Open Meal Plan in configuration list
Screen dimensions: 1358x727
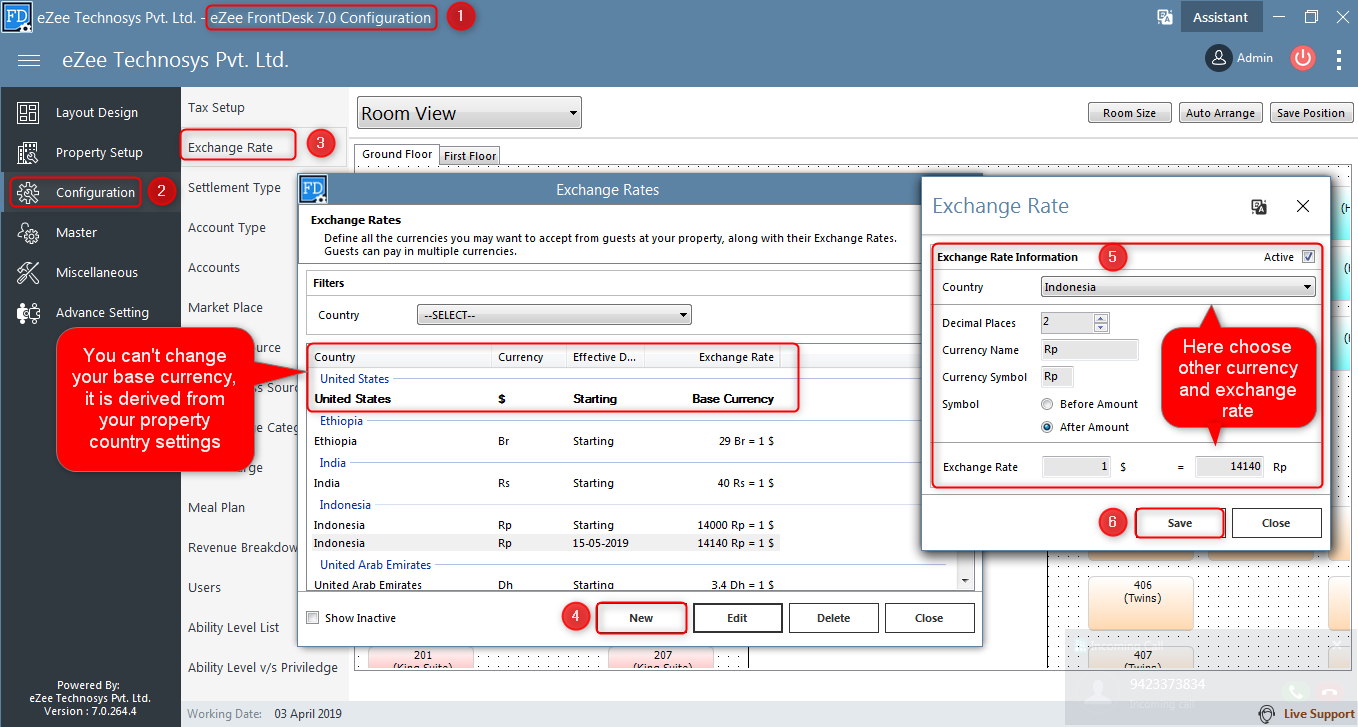pos(217,508)
